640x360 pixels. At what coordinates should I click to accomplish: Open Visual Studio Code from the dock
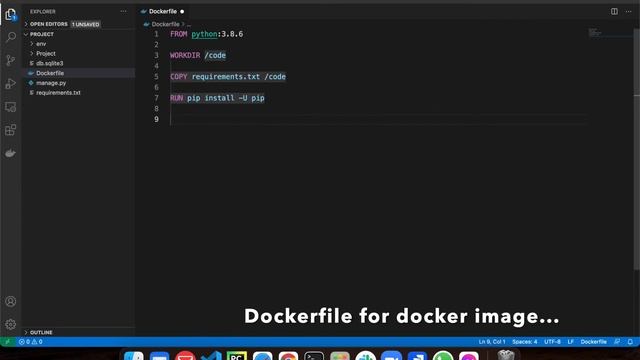click(x=211, y=356)
